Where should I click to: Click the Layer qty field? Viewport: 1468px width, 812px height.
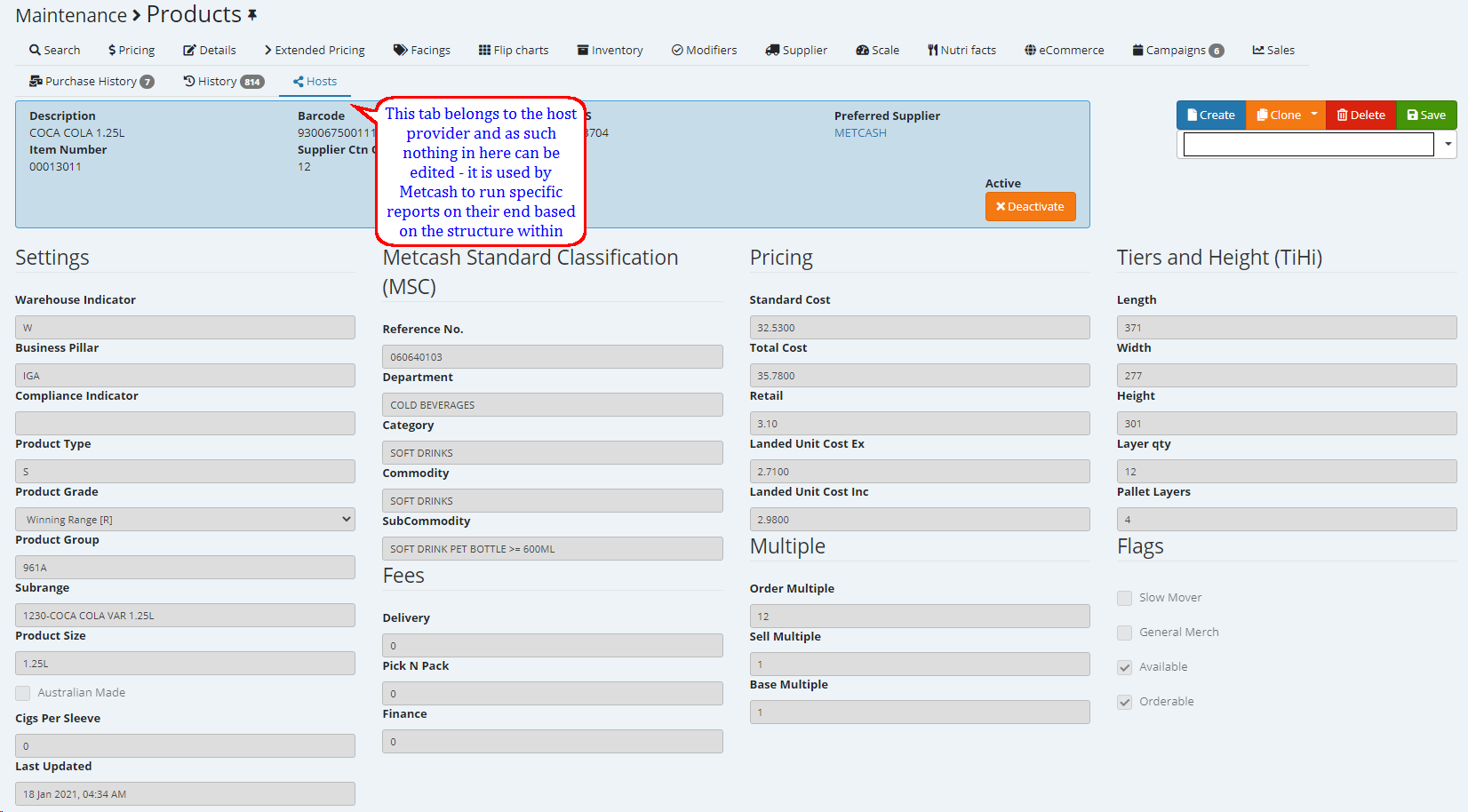(1287, 472)
